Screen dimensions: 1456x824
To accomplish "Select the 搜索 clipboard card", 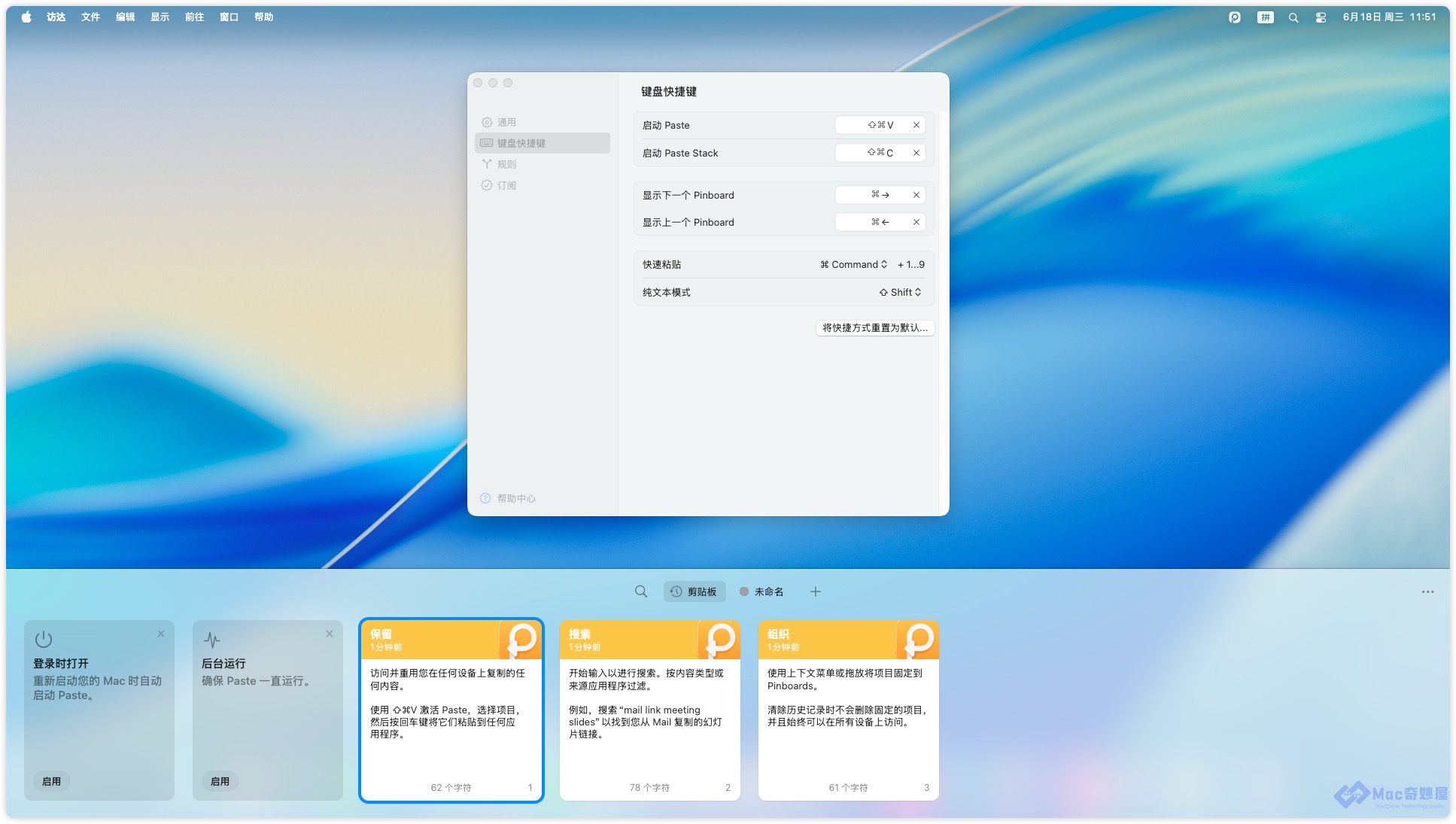I will point(650,710).
